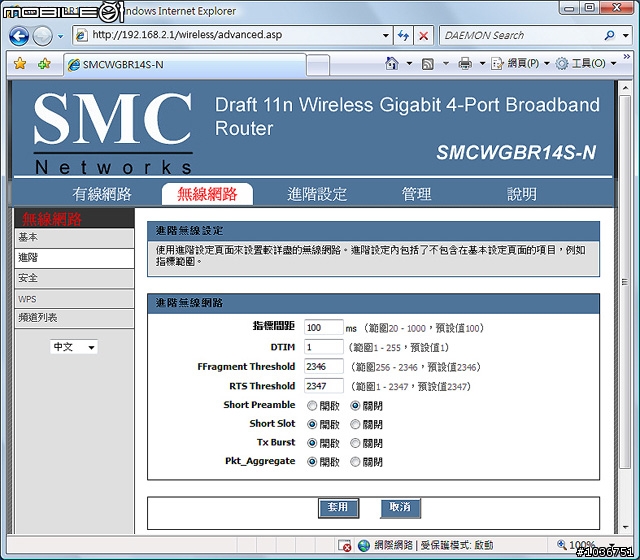Select the SMCWGBR14S-N browser tab
Screen dimensions: 640x560
click(185, 64)
